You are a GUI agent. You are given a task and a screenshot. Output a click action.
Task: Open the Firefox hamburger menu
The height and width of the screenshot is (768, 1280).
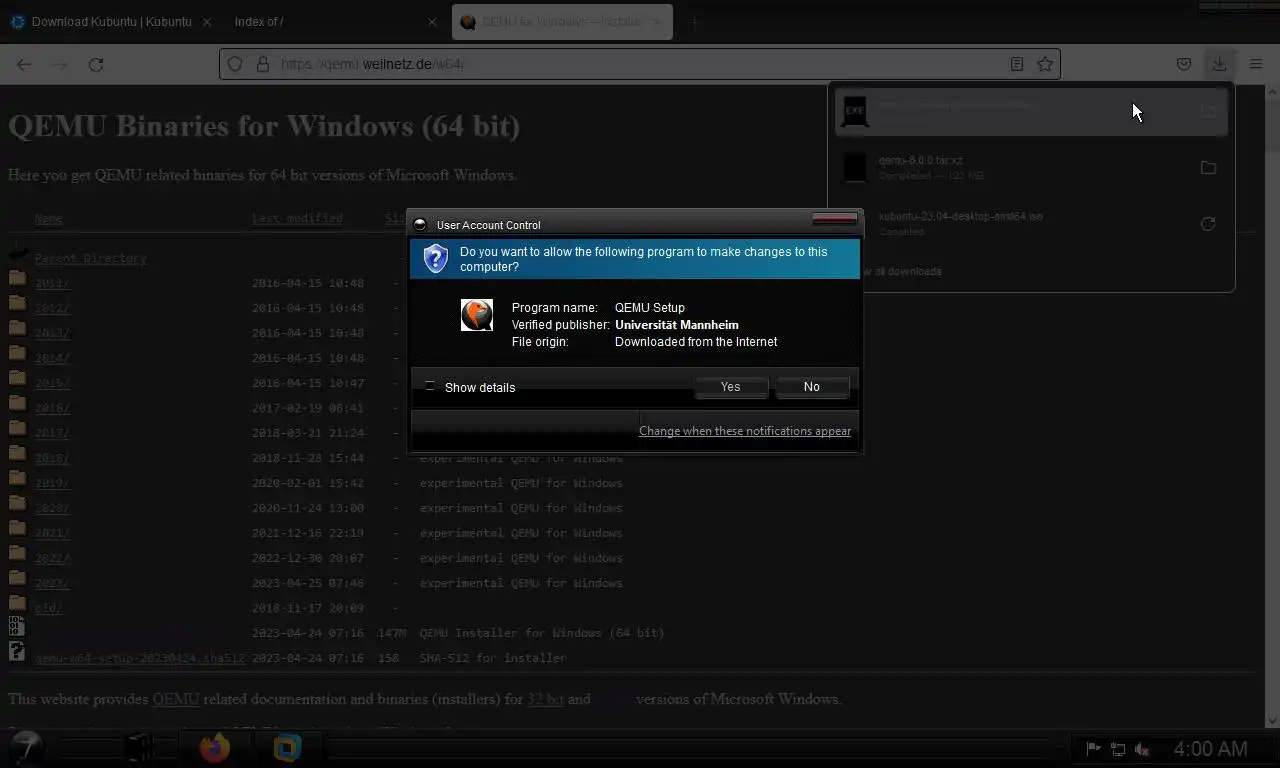pyautogui.click(x=1256, y=64)
